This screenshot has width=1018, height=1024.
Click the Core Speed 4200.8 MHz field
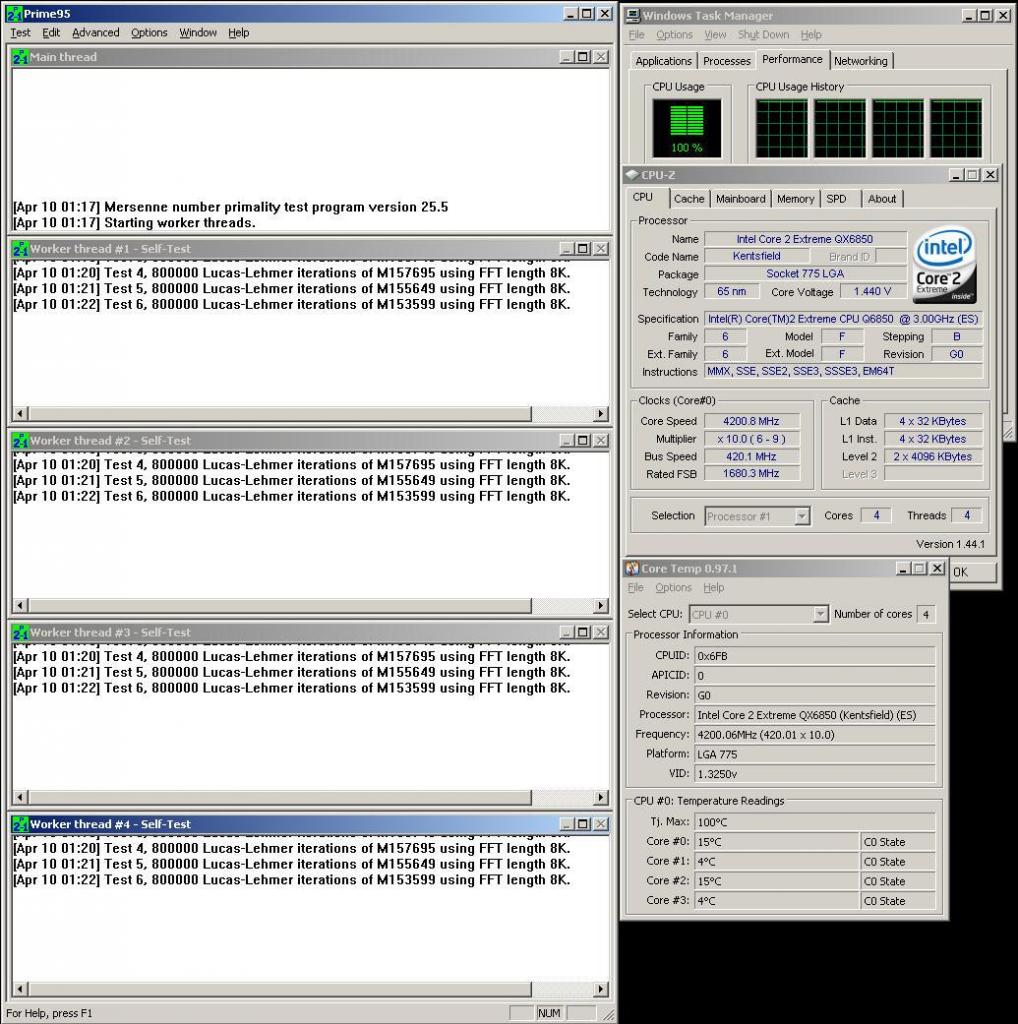click(x=751, y=421)
